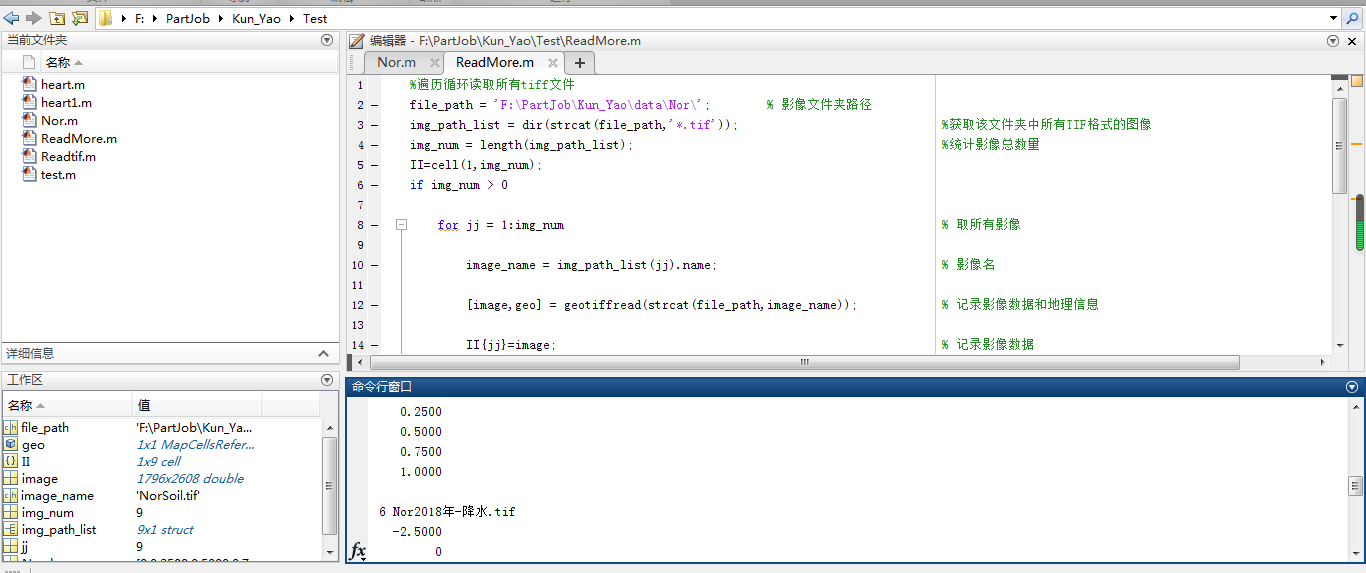Open Current Folder panel actions menu
The width and height of the screenshot is (1366, 573).
pos(327,40)
